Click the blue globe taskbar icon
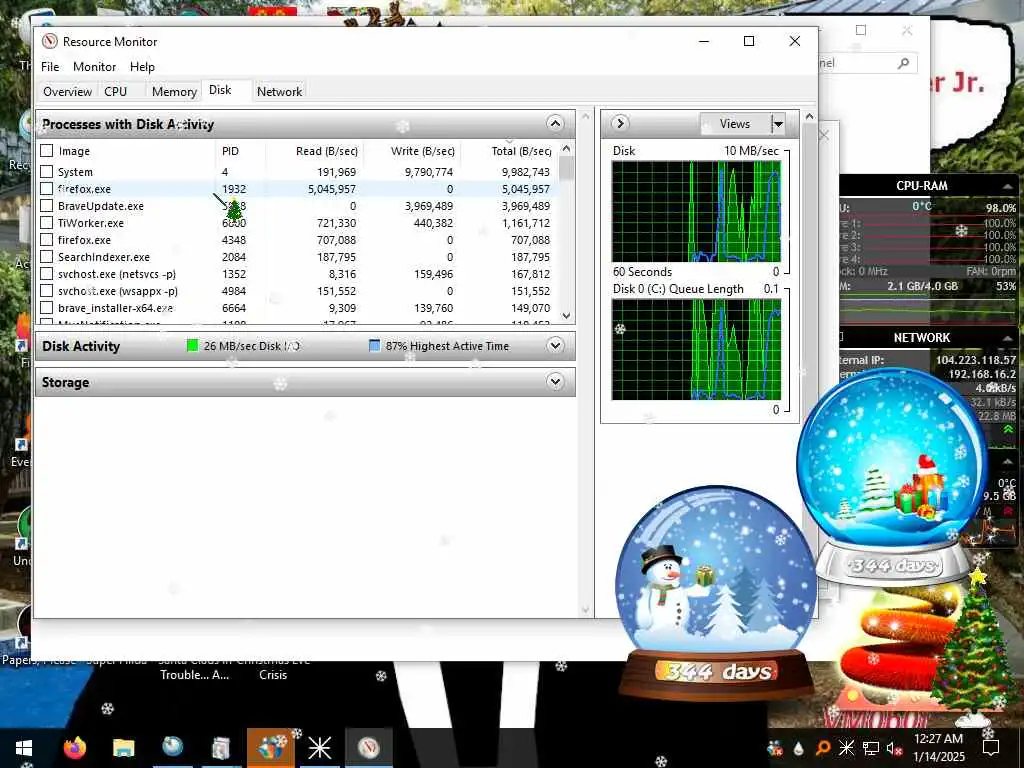 point(172,746)
